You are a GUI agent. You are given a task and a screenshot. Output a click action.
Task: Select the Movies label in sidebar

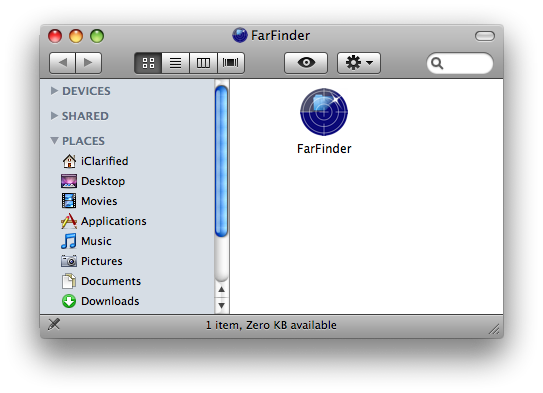tap(99, 201)
